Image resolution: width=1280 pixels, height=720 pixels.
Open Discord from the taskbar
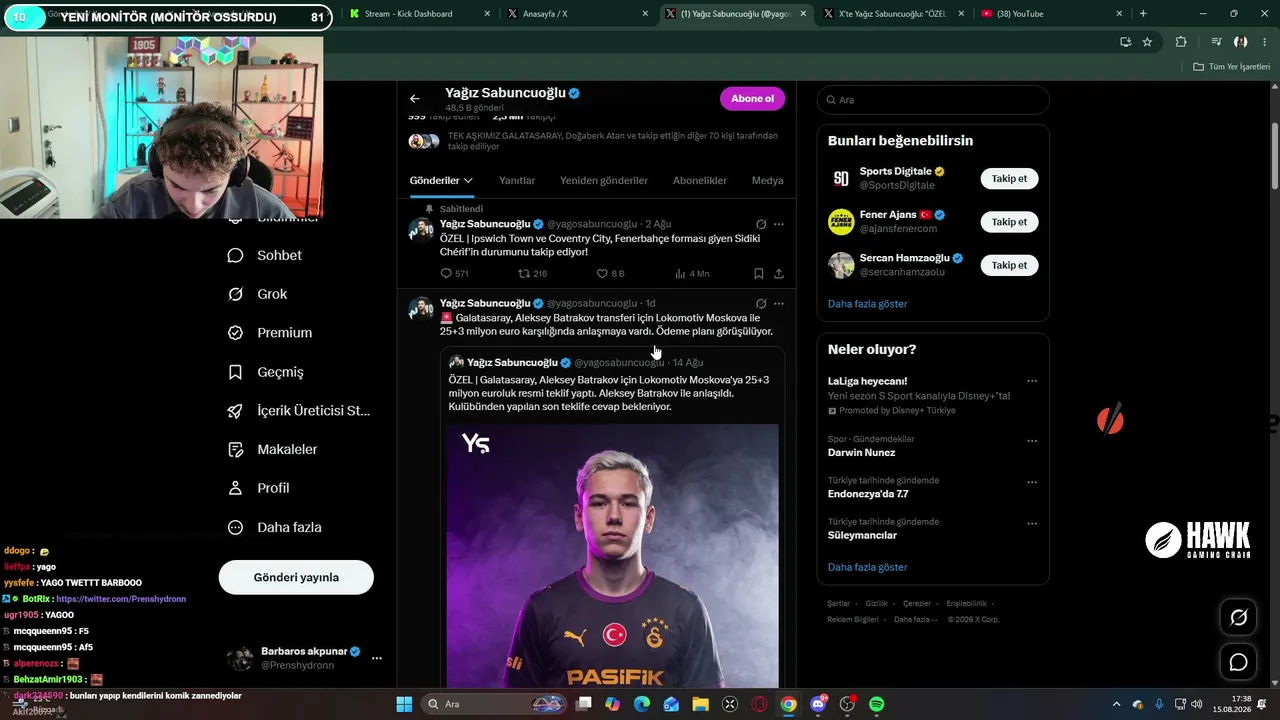[x=818, y=704]
